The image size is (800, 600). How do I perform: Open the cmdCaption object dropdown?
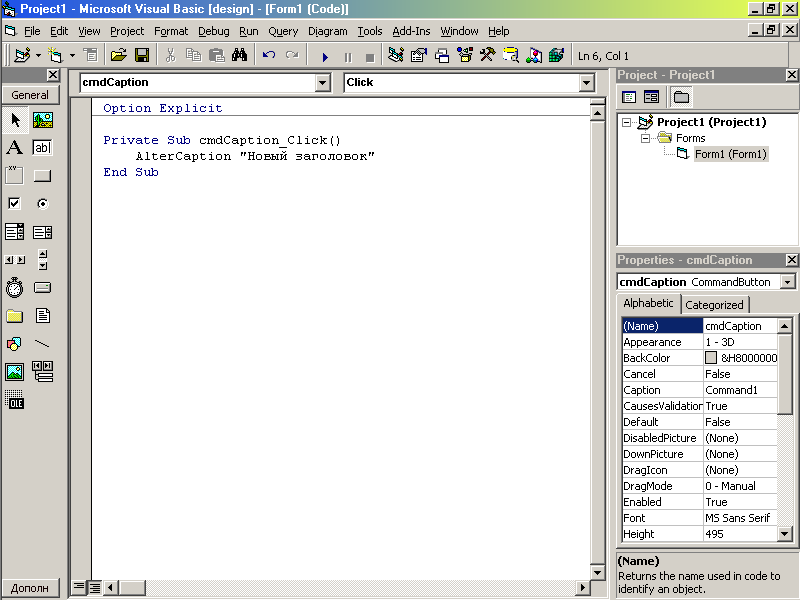point(322,83)
